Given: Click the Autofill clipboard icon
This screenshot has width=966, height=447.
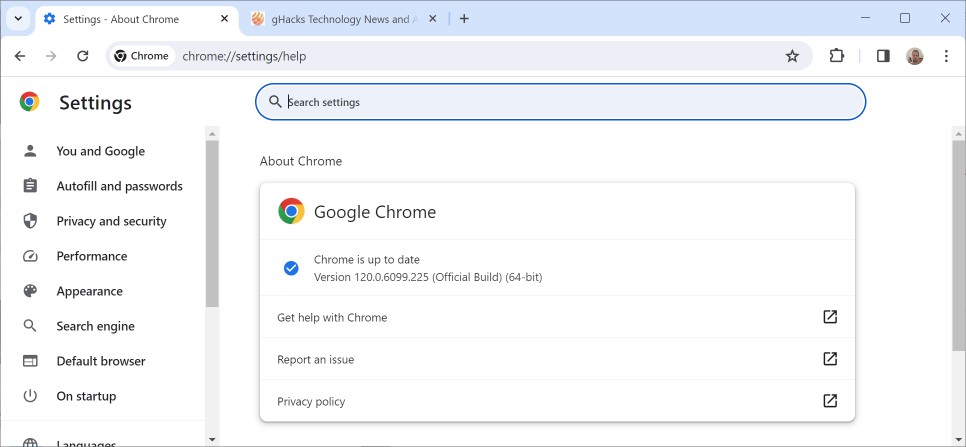Looking at the screenshot, I should 30,186.
